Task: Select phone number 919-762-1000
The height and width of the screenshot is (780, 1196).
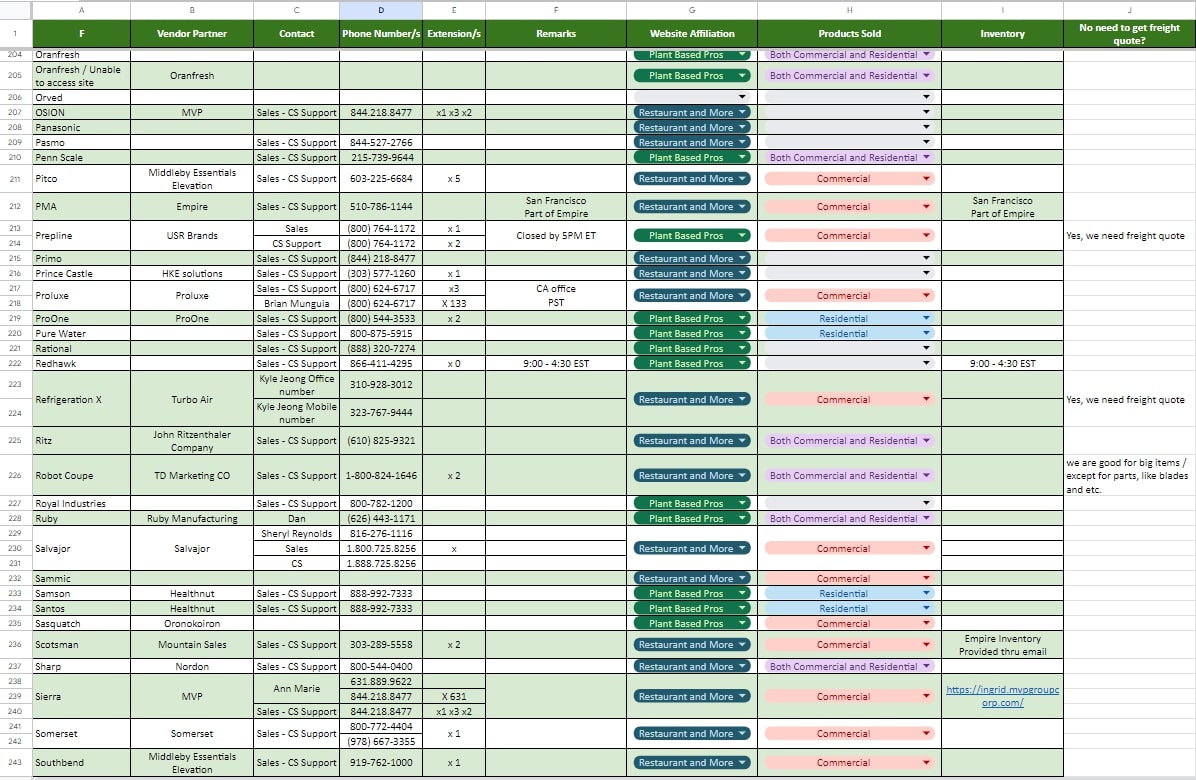Action: [381, 762]
